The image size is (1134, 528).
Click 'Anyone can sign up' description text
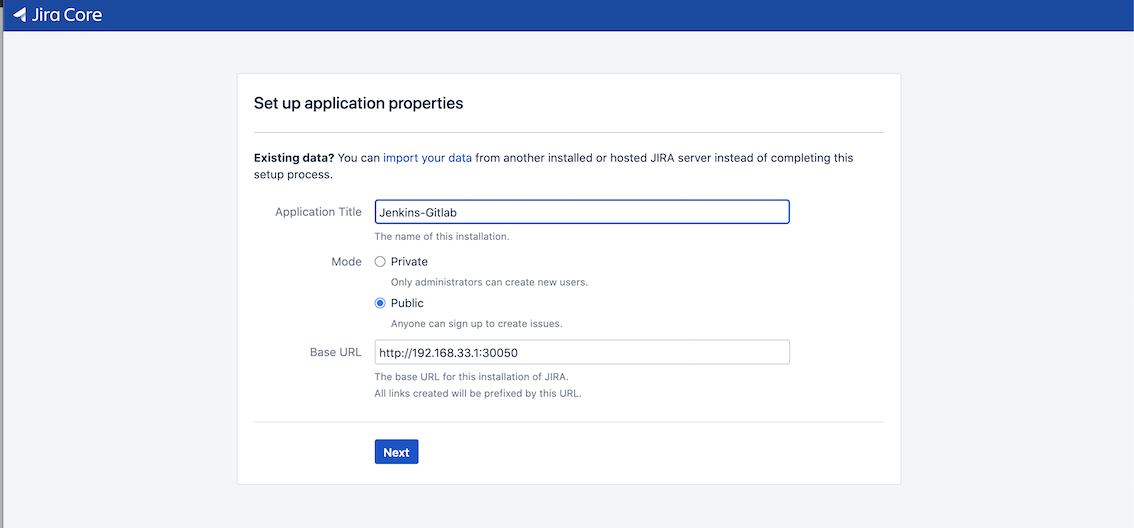[476, 324]
